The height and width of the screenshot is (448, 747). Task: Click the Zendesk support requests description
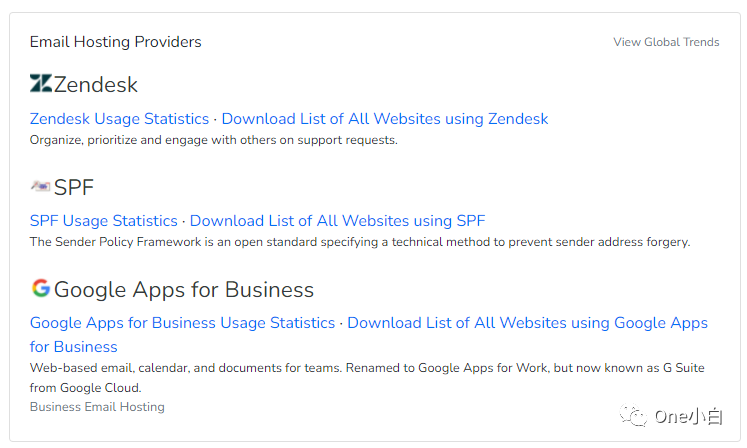pos(213,140)
